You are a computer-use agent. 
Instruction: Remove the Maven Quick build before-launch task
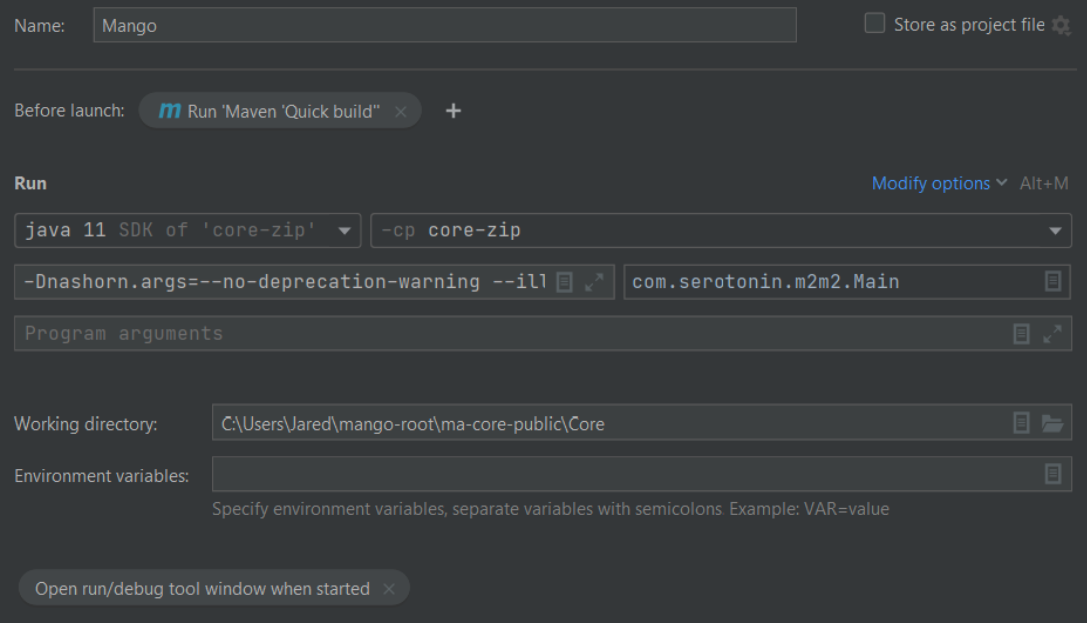coord(401,112)
